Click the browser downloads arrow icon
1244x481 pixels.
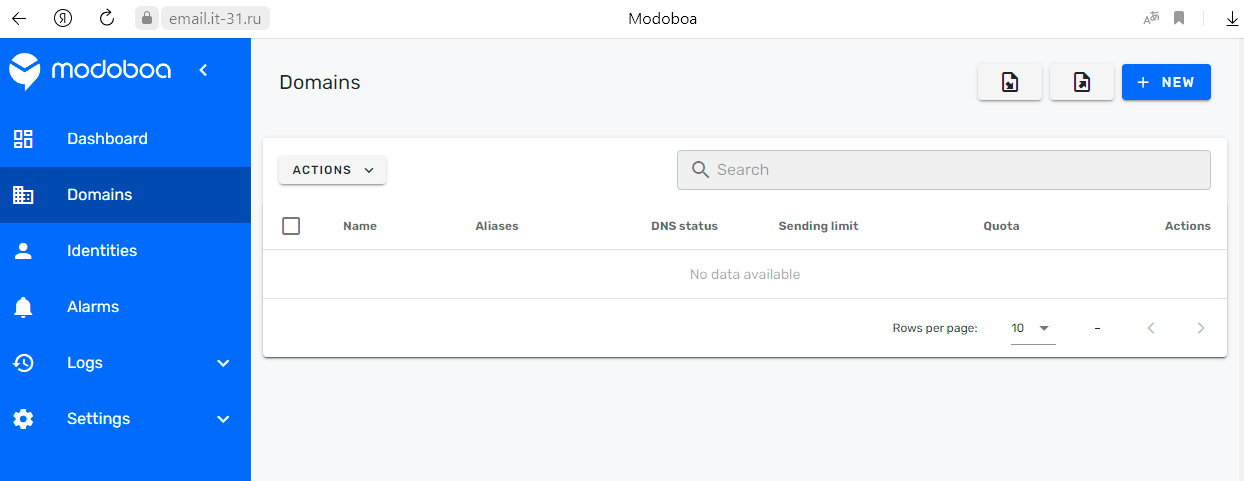coord(1231,18)
